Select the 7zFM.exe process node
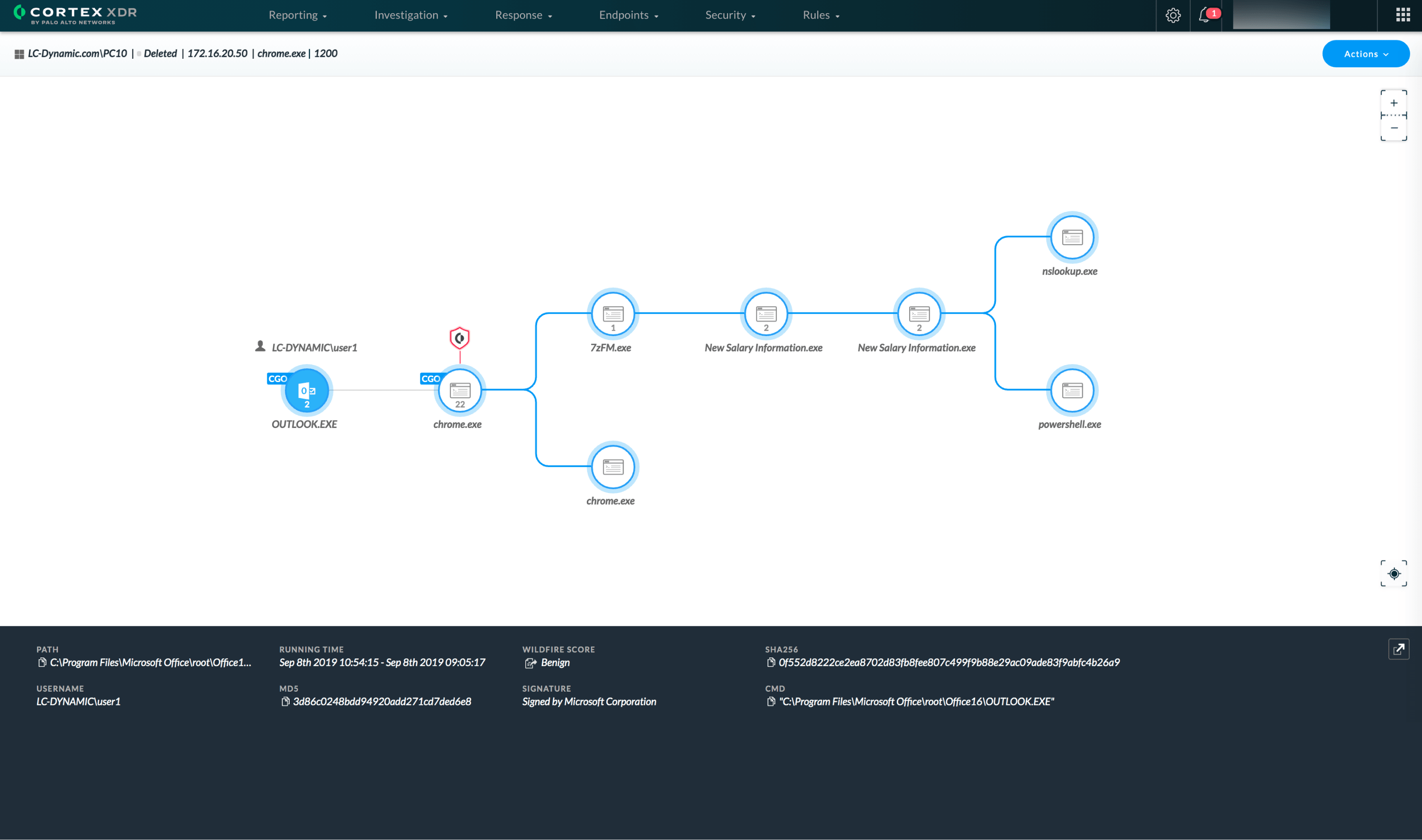The image size is (1422, 840). [613, 314]
